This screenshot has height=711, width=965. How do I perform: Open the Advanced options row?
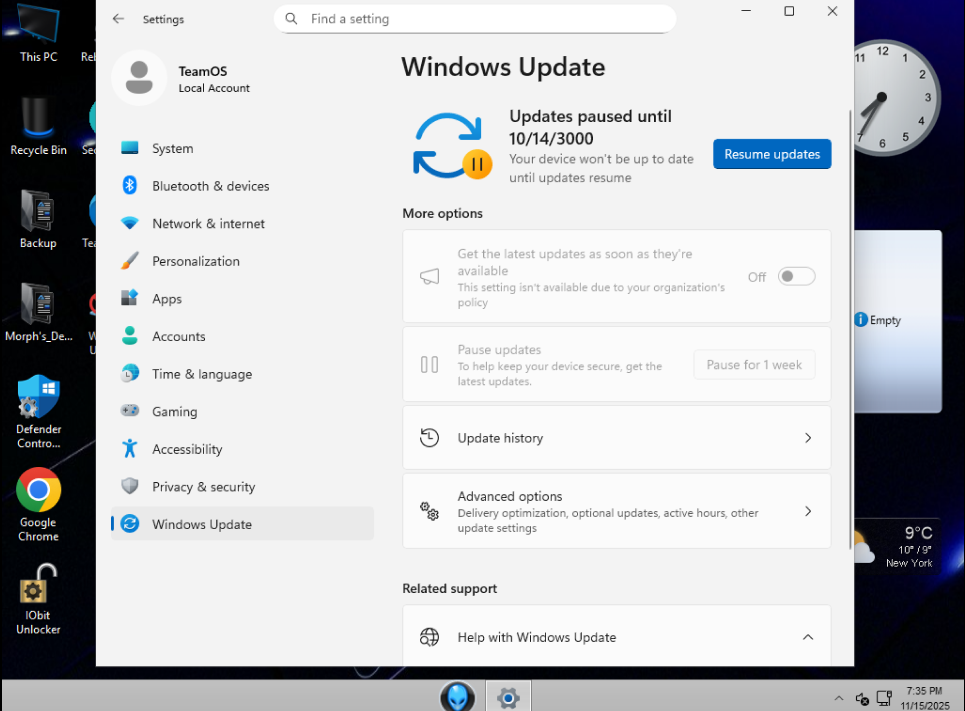[617, 511]
